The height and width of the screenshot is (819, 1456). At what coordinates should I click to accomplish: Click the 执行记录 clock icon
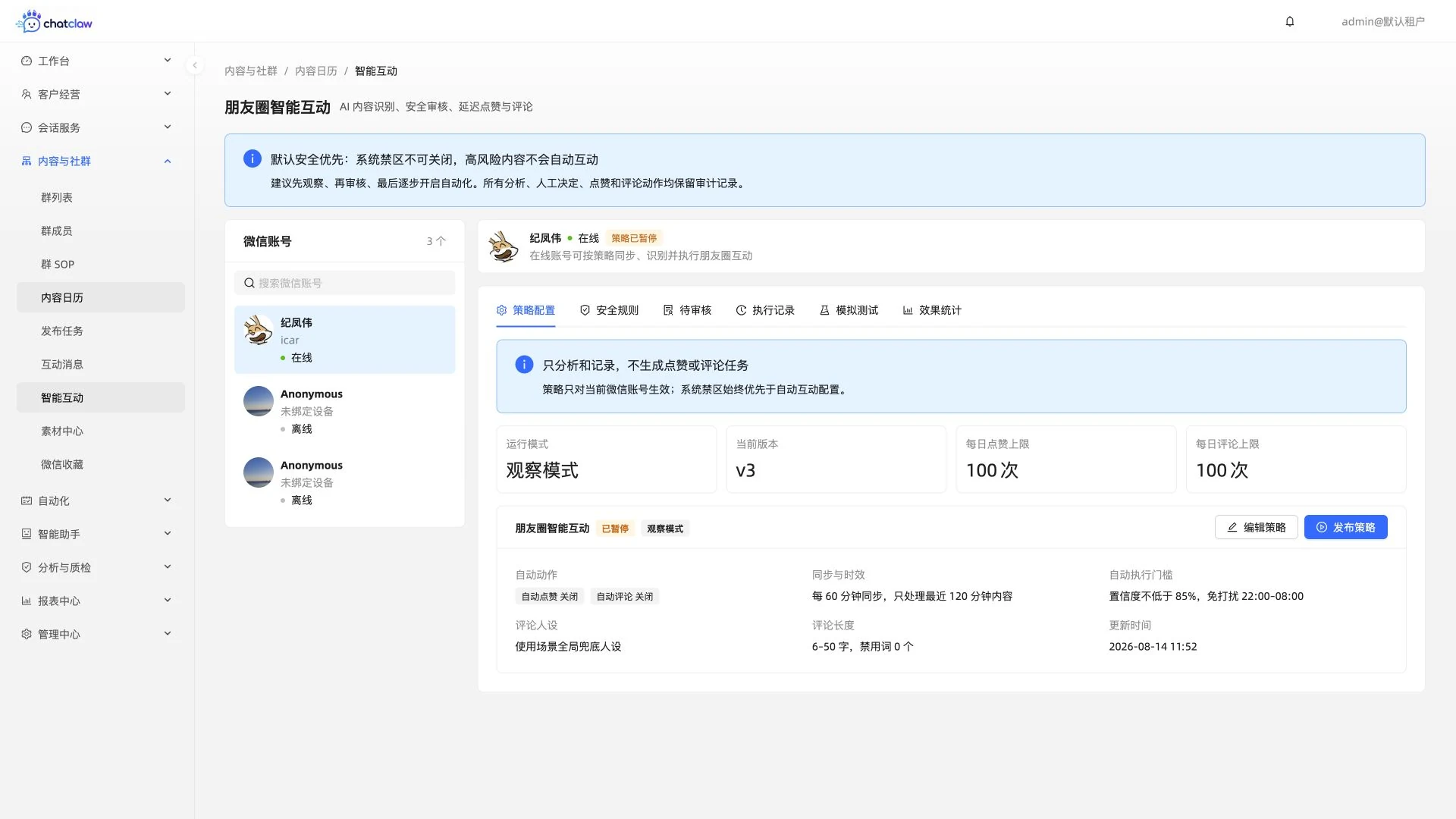741,310
